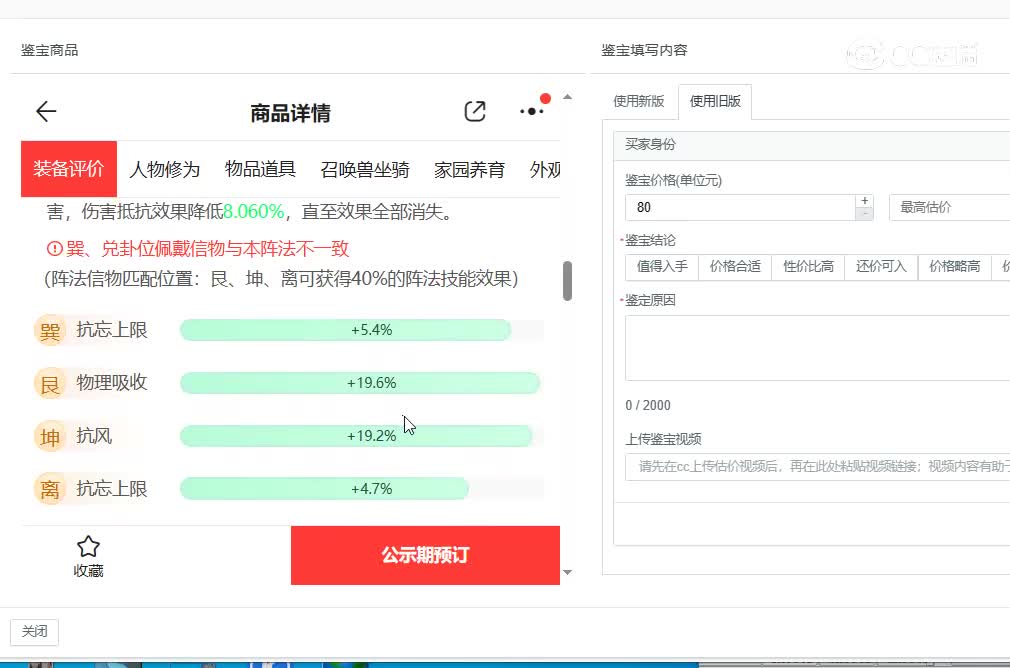Click the 艮 trigram badge icon
1010x668 pixels.
pos(49,383)
